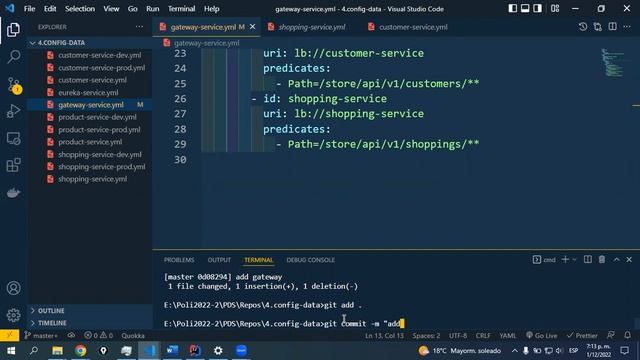
Task: Expand the OUTLINE section
Action: pos(90,311)
